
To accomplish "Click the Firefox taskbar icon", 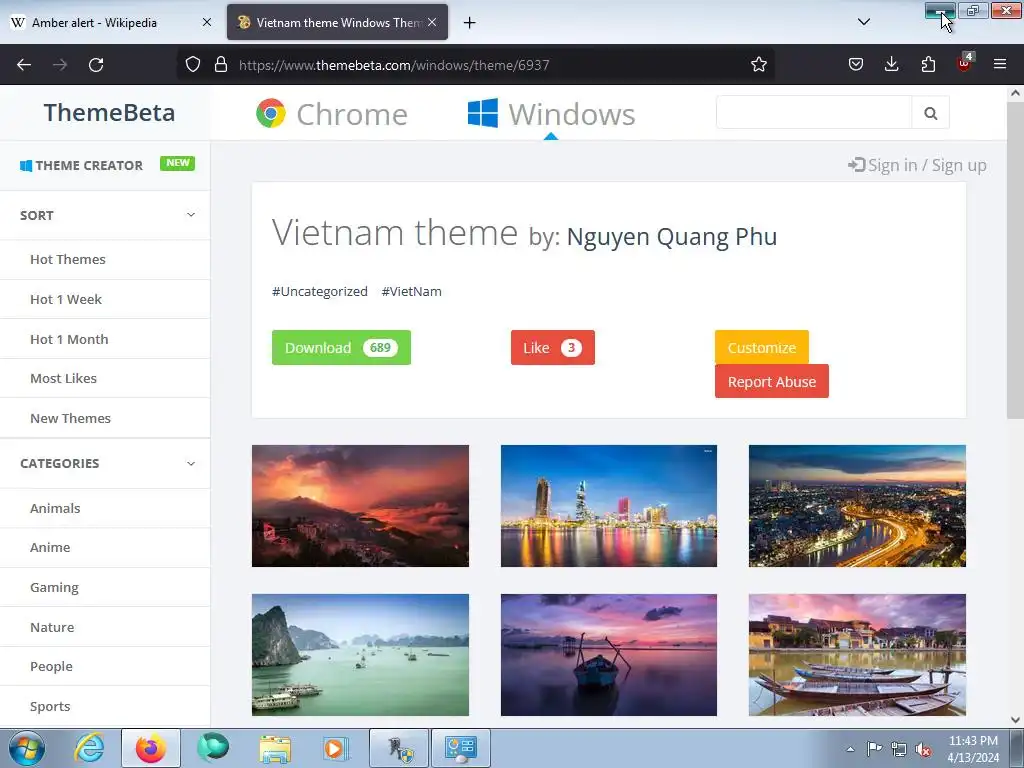I will [151, 748].
